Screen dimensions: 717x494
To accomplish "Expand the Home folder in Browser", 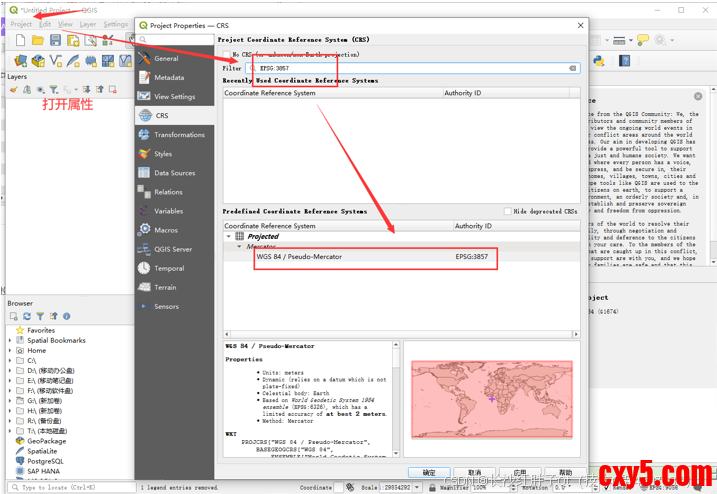I will click(x=10, y=351).
